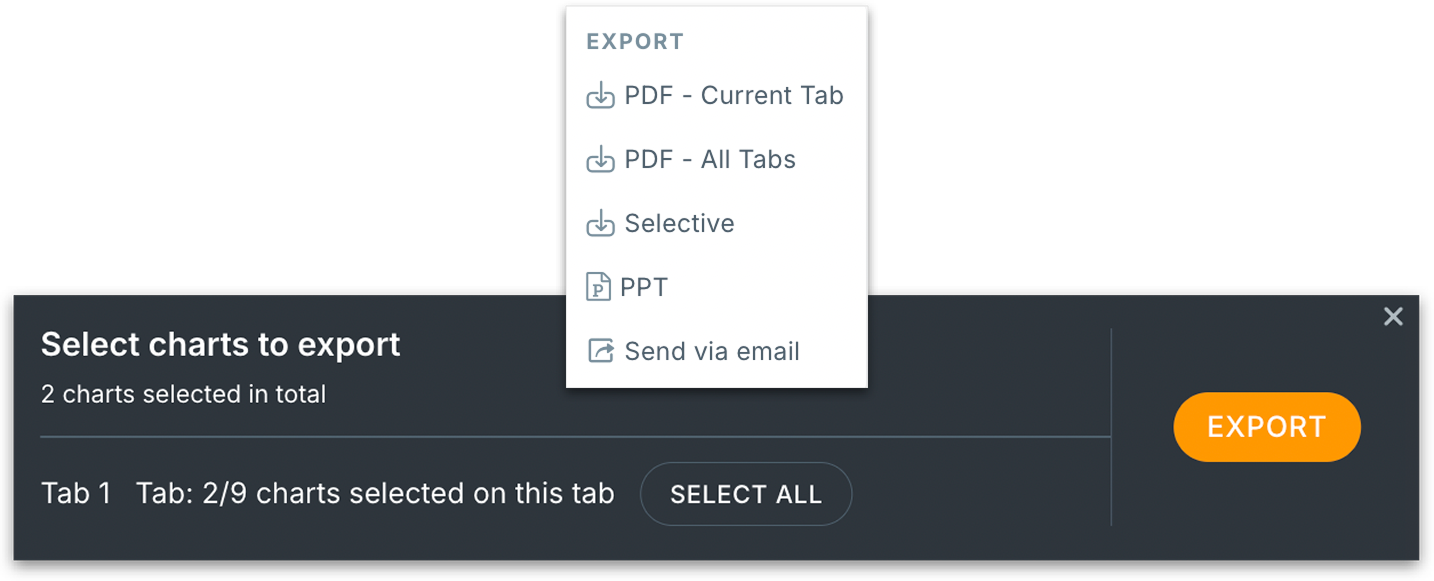This screenshot has height=581, width=1434.
Task: Choose PPT export format
Action: tap(644, 288)
